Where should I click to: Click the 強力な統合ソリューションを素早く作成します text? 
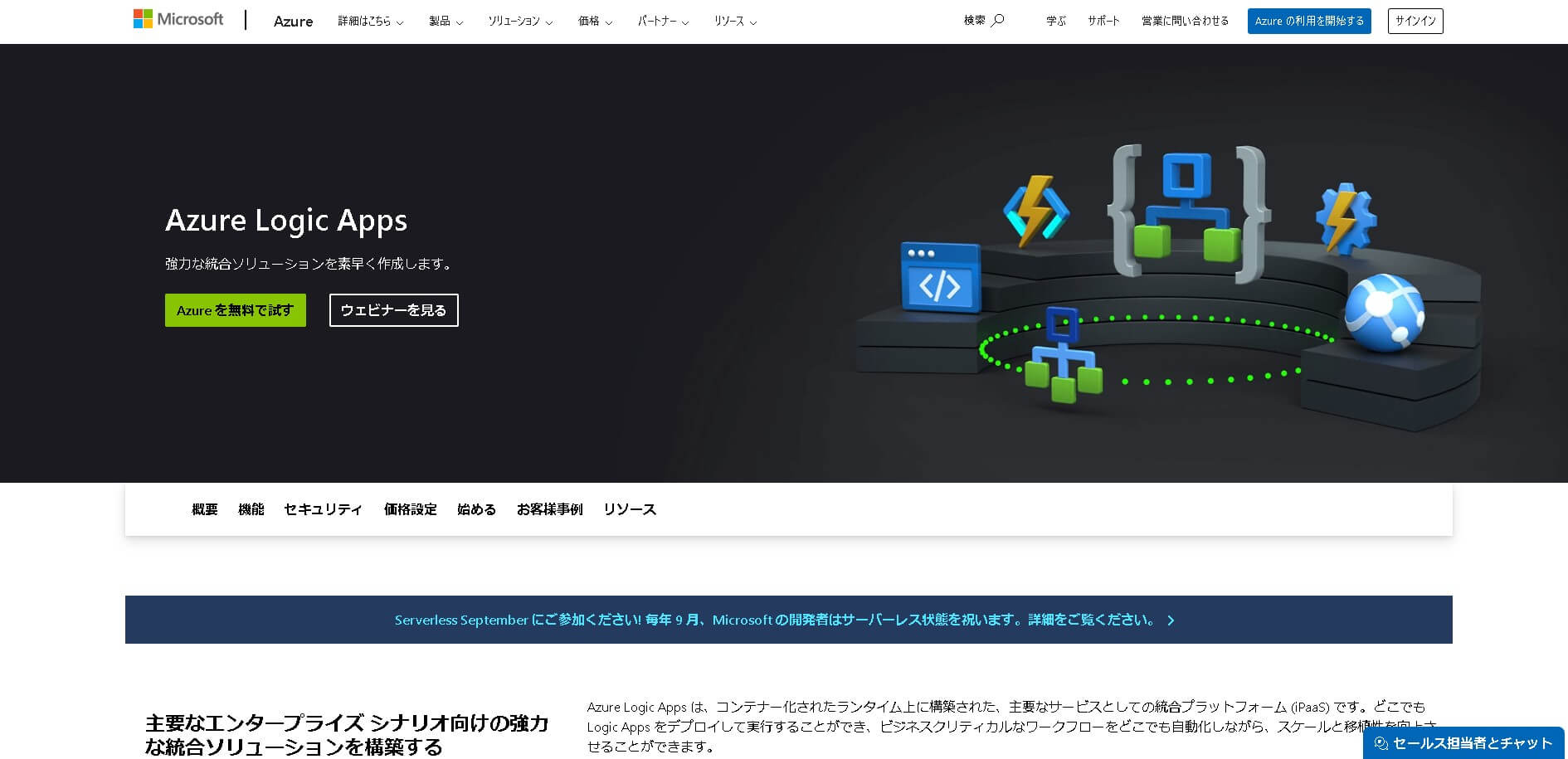(x=310, y=264)
